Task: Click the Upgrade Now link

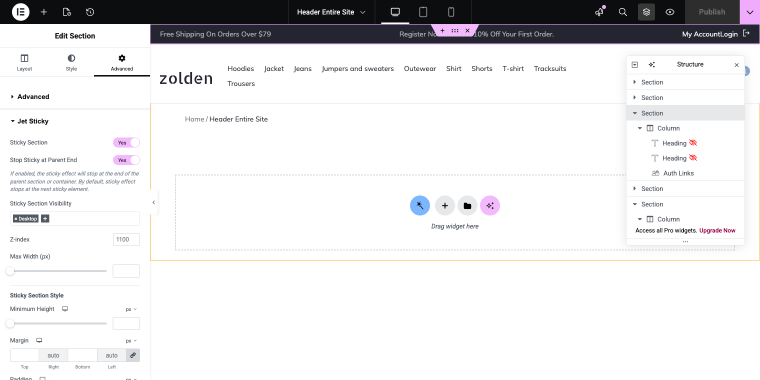Action: click(717, 230)
